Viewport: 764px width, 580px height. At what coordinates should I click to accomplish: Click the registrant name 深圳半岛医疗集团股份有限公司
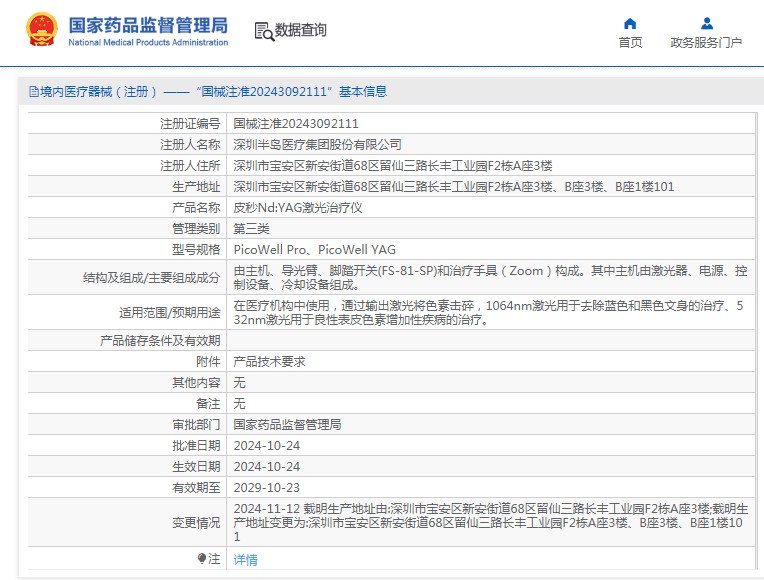[317, 145]
